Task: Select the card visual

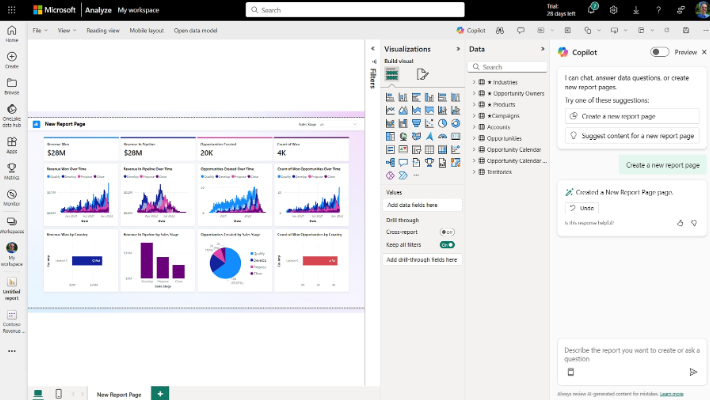Action: [x=456, y=136]
